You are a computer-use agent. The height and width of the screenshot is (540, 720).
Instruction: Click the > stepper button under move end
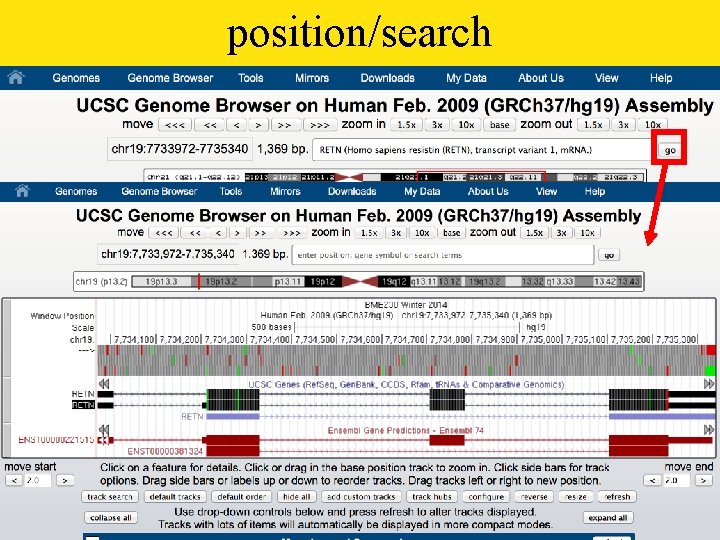tap(703, 480)
